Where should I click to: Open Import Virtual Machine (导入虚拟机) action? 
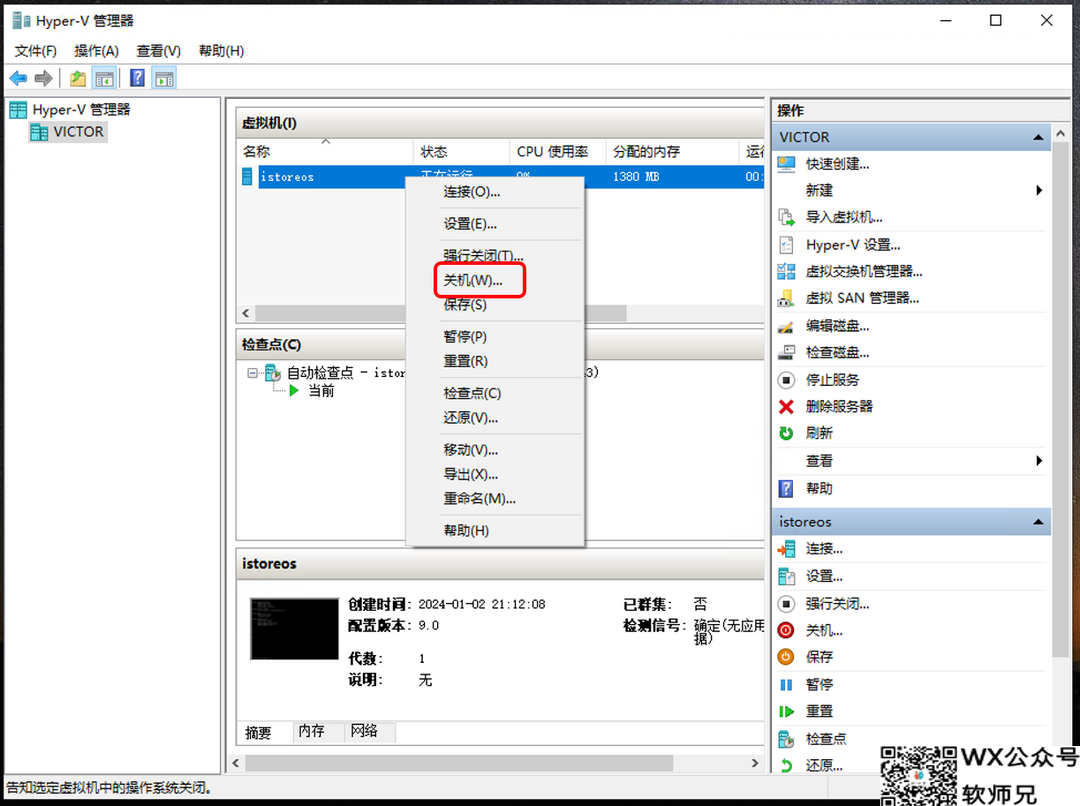tap(843, 217)
